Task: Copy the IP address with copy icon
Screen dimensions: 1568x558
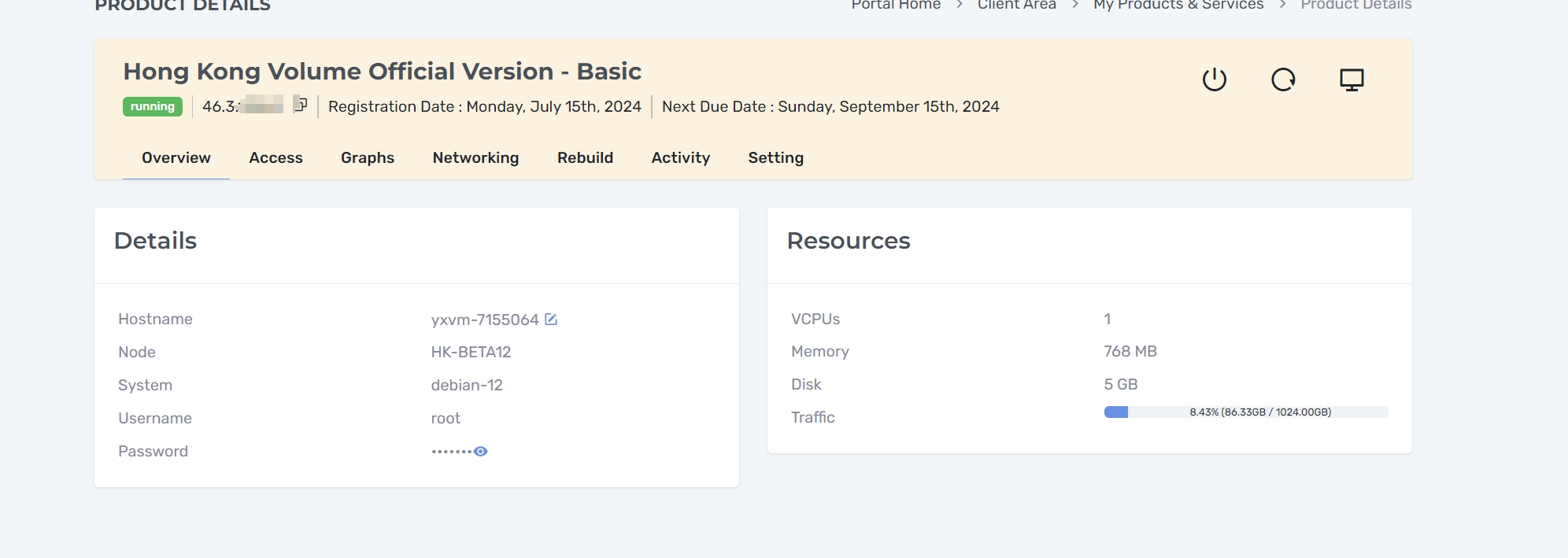Action: click(300, 104)
